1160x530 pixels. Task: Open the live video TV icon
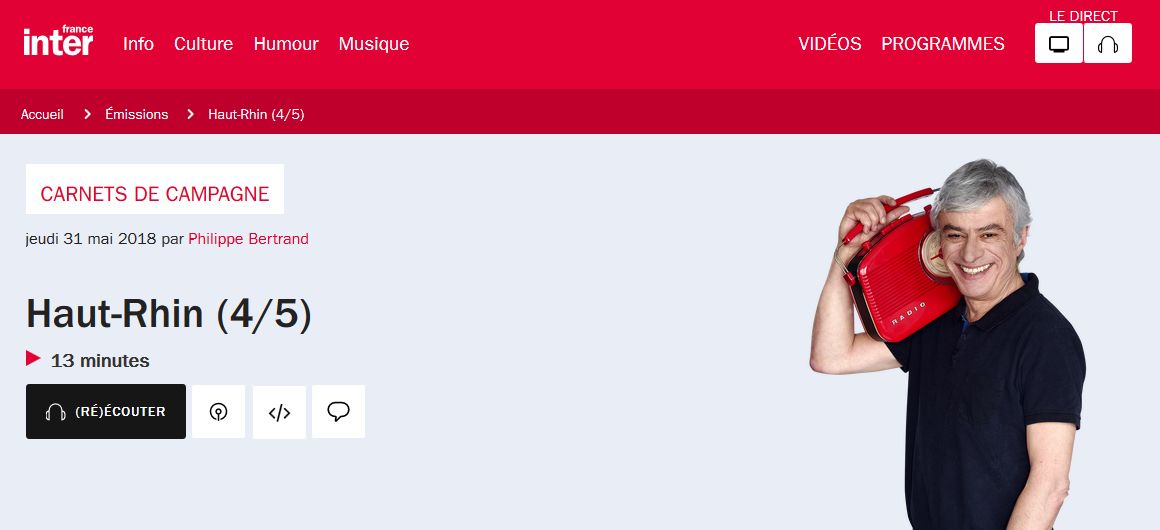1059,43
